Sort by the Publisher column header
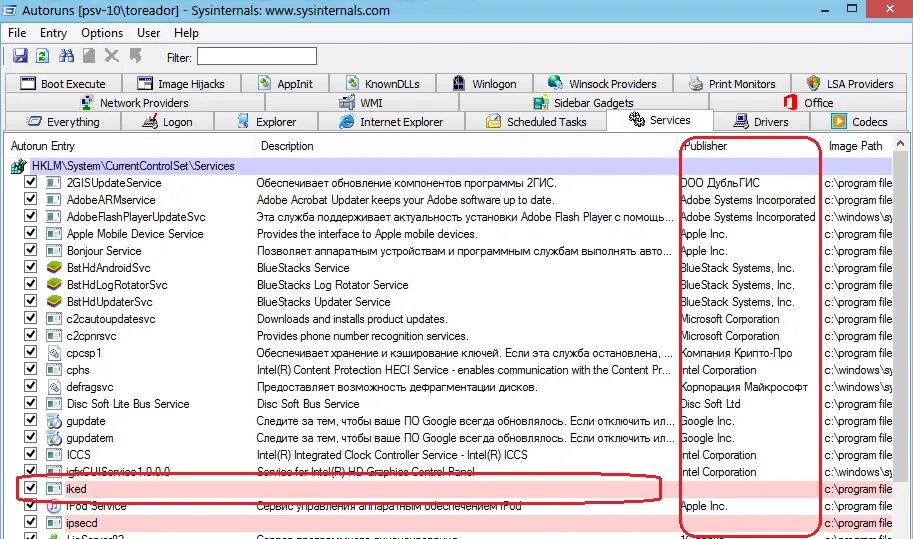This screenshot has height=539, width=913. [751, 146]
